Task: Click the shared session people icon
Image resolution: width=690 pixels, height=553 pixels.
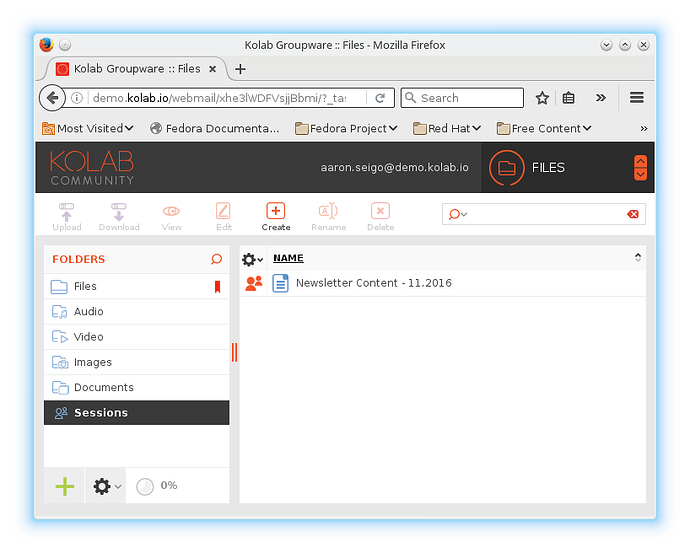Action: click(x=254, y=283)
